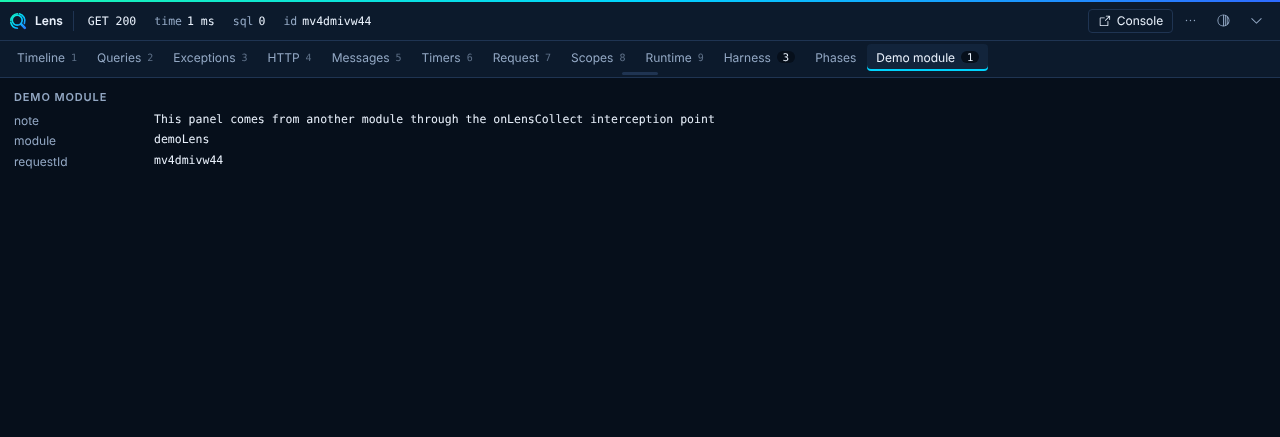Viewport: 1280px width, 437px height.
Task: Open the Queries tab
Action: (125, 58)
